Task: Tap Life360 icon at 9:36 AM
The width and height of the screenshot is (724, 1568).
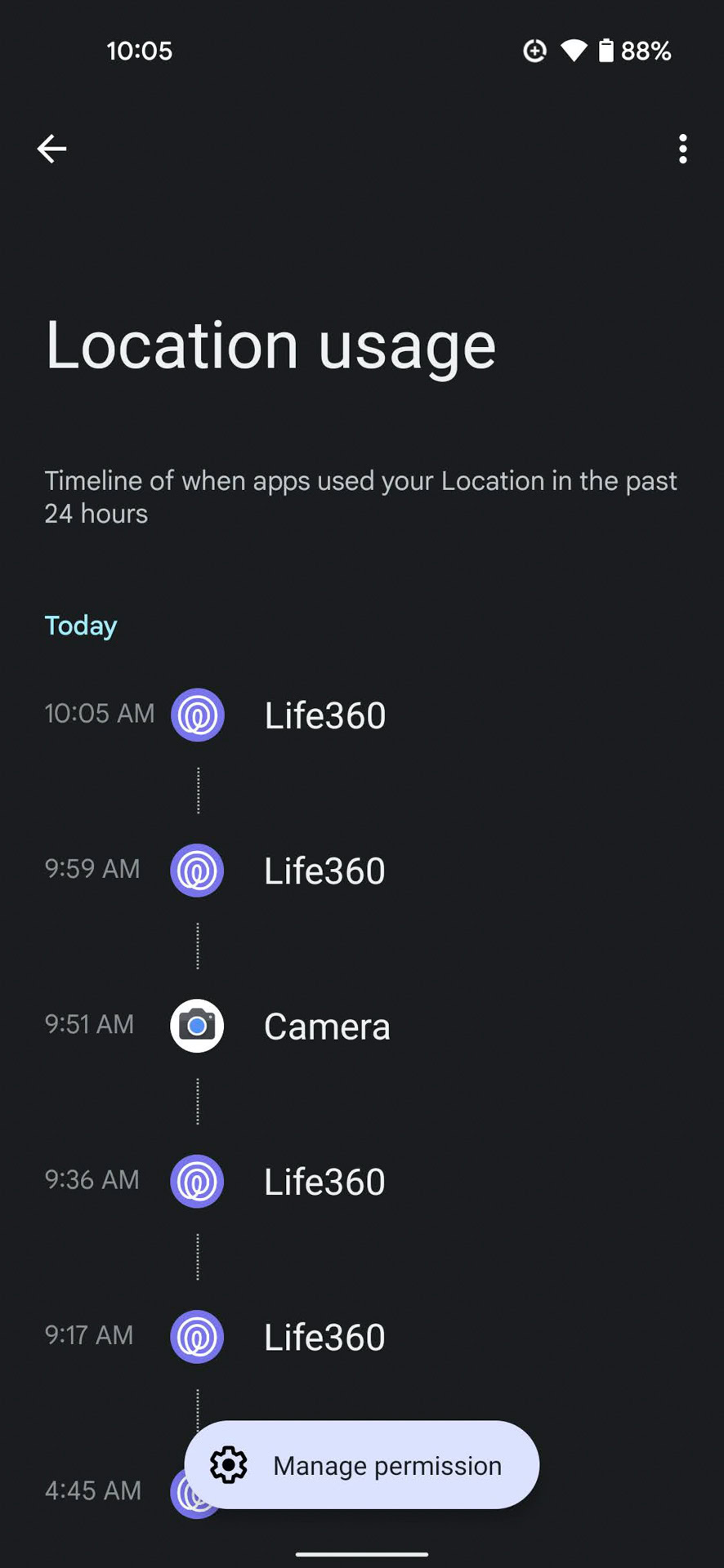Action: click(x=197, y=1181)
